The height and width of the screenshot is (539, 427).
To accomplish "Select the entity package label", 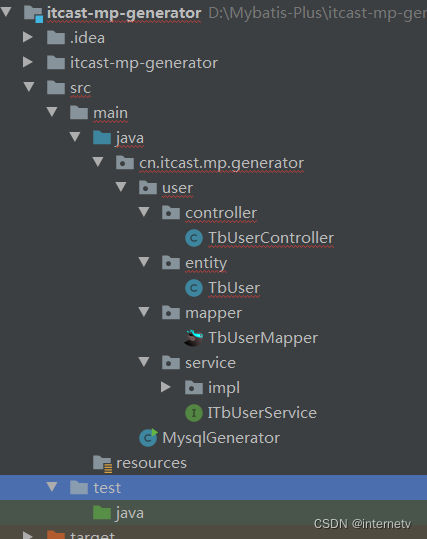I will click(206, 263).
